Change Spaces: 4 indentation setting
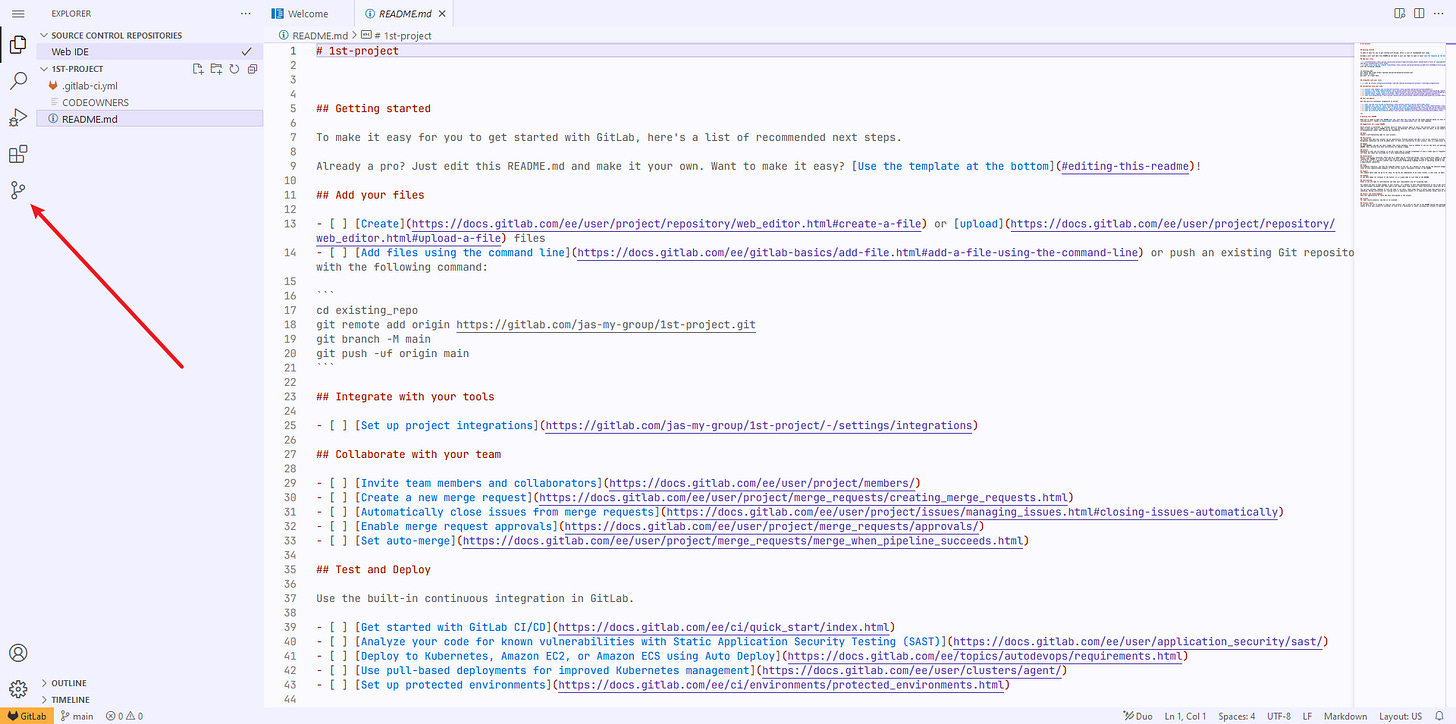Screen dimensions: 1456x724 pyautogui.click(x=1236, y=716)
